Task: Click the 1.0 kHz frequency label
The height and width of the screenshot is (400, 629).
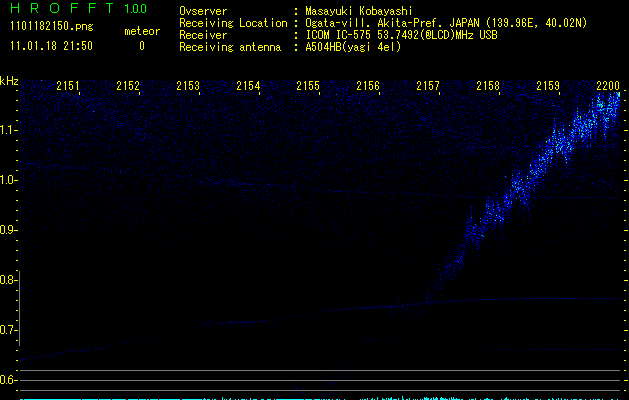Action: pyautogui.click(x=9, y=180)
